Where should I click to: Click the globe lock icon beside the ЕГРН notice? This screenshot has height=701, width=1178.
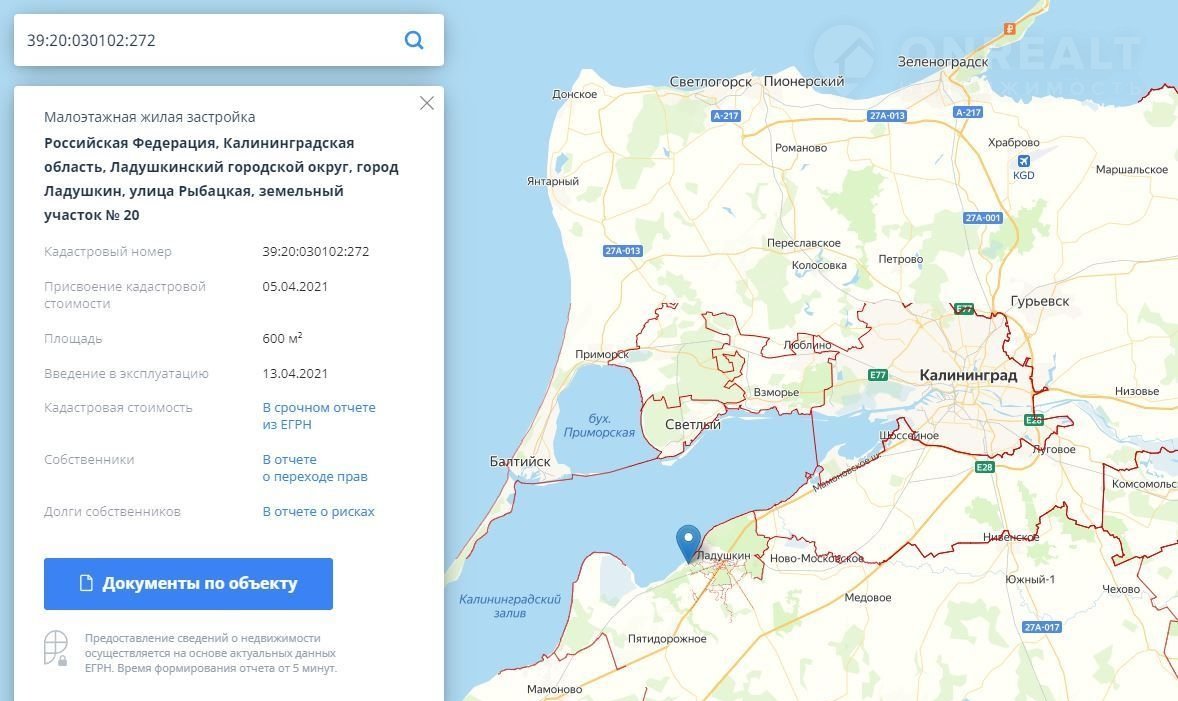pos(56,649)
